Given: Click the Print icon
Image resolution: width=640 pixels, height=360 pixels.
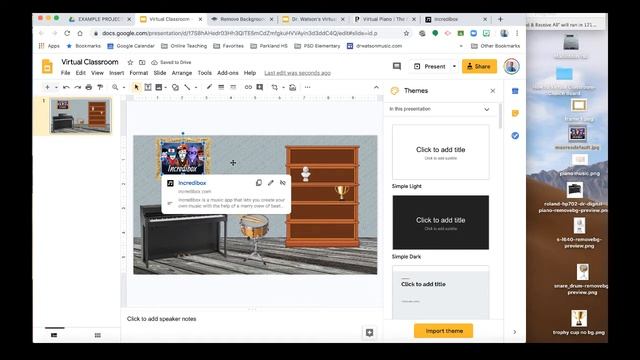Looking at the screenshot, I should (89, 87).
